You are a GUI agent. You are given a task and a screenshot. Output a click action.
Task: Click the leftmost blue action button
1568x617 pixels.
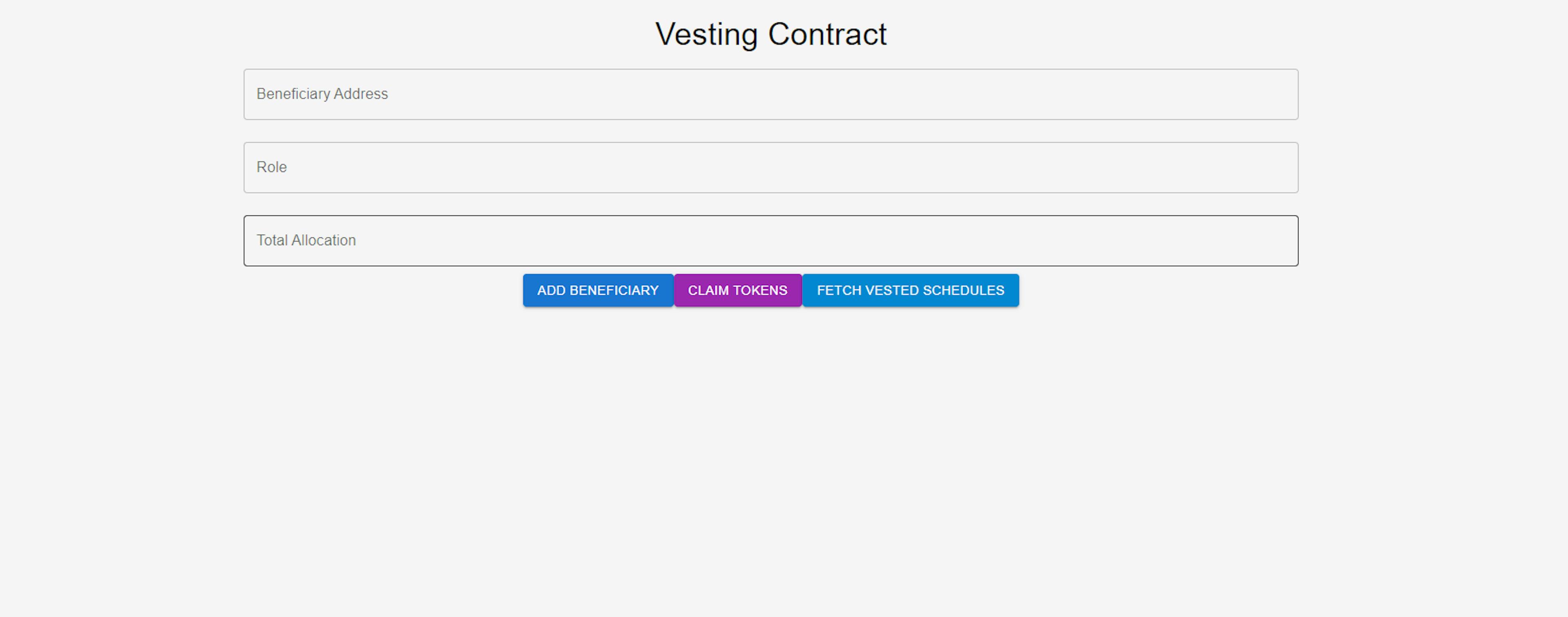[598, 290]
